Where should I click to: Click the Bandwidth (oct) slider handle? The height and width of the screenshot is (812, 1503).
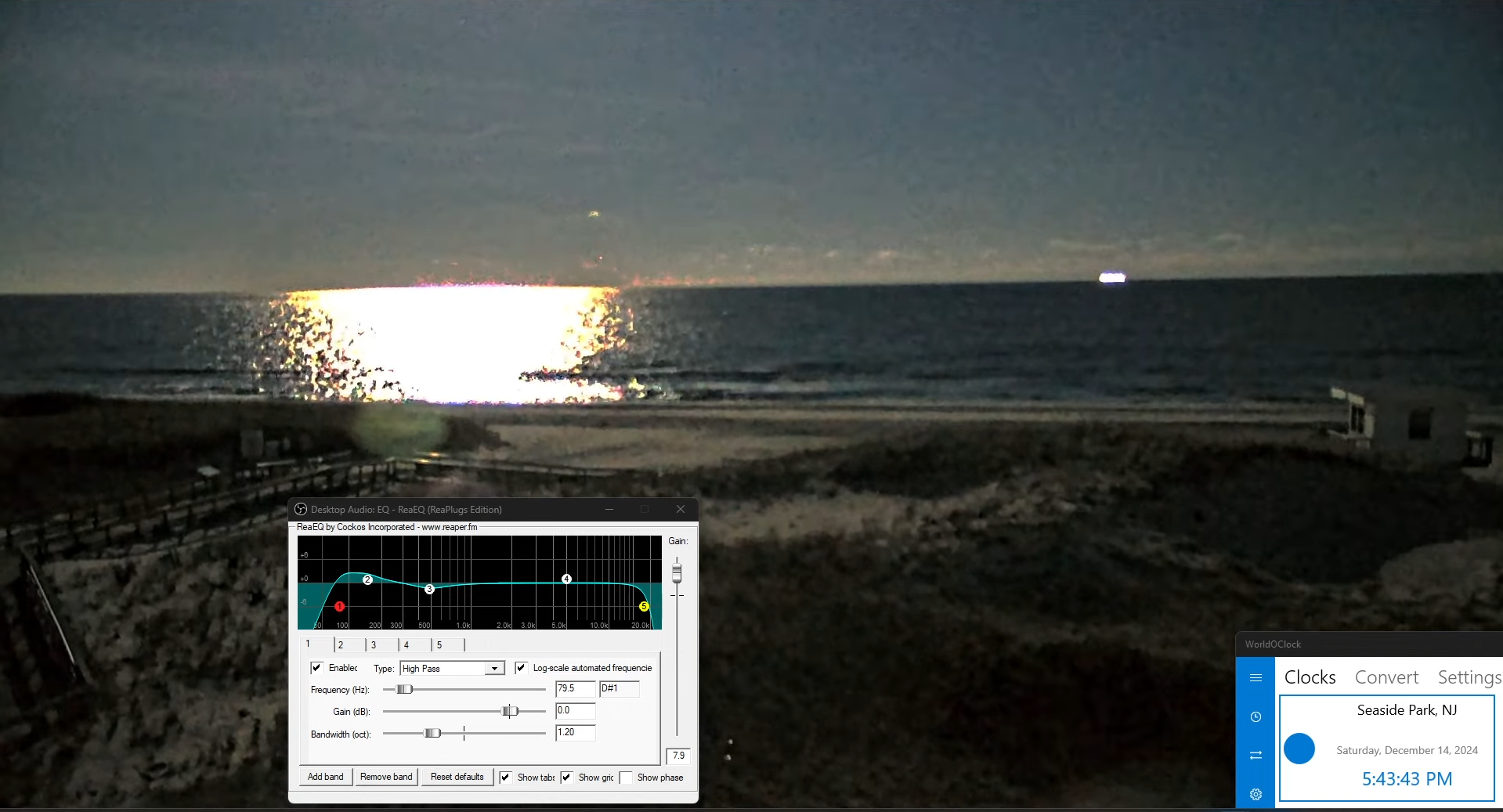(432, 733)
